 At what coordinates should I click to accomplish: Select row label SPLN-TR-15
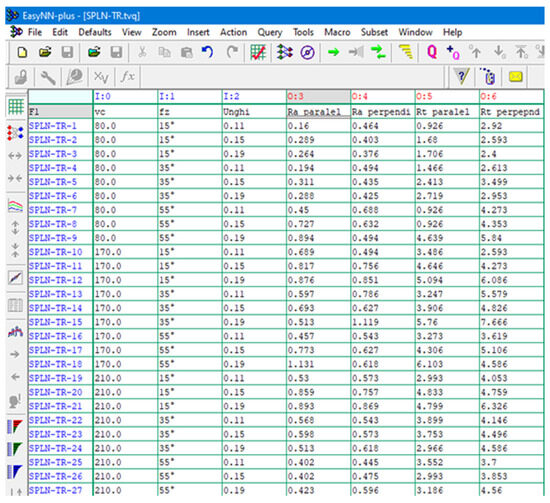pos(55,322)
